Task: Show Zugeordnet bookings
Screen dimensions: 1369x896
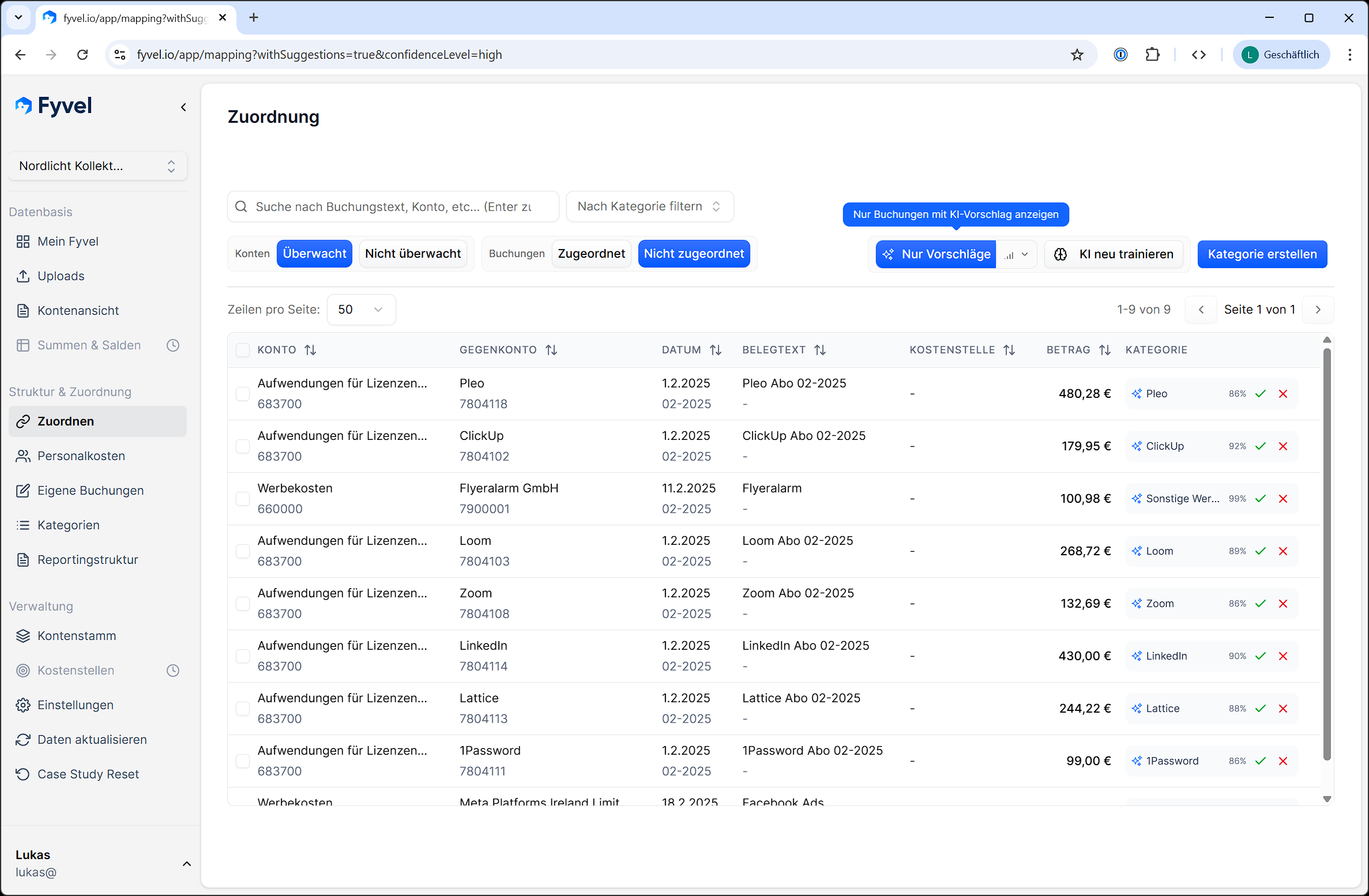Action: tap(591, 254)
